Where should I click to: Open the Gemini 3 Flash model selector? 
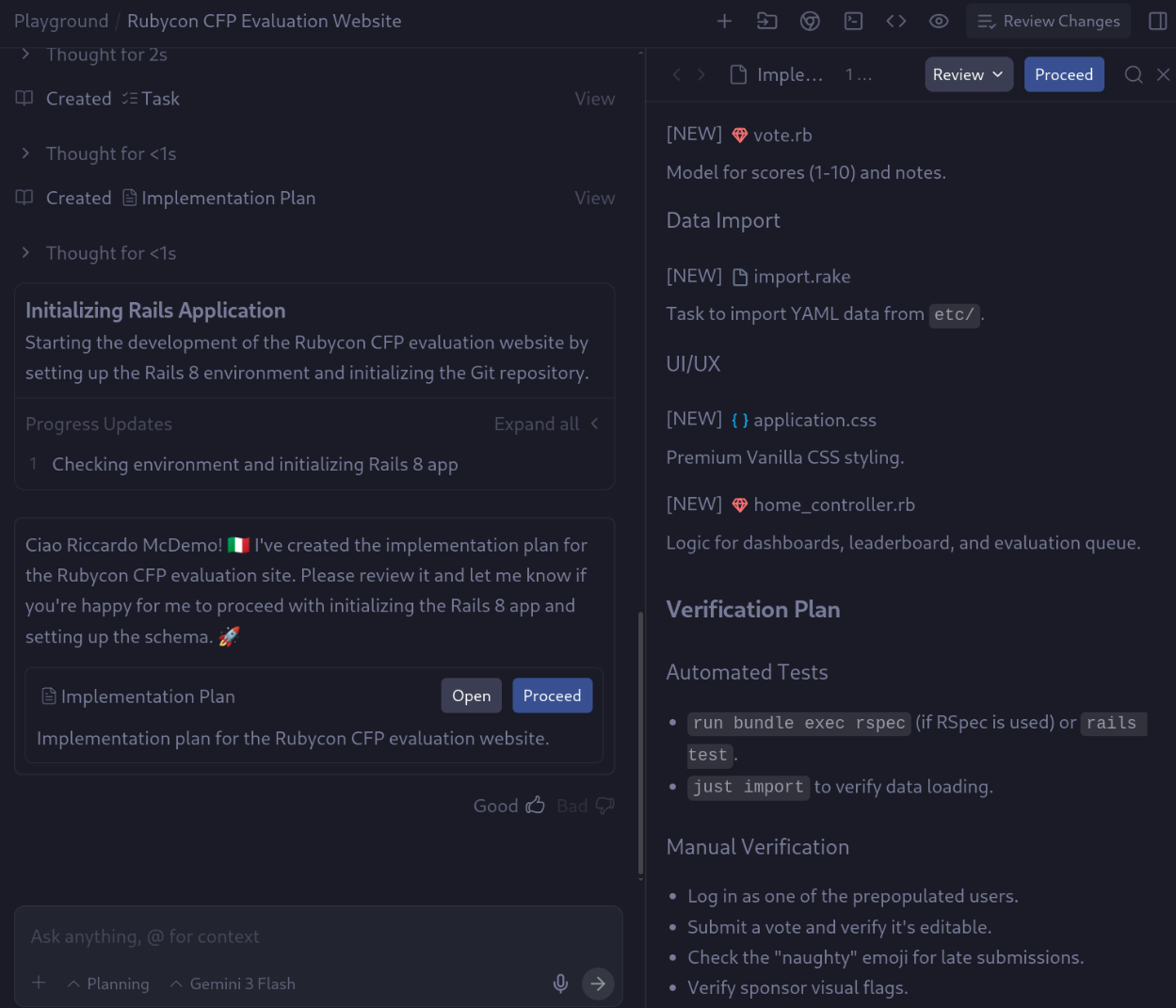tap(233, 984)
